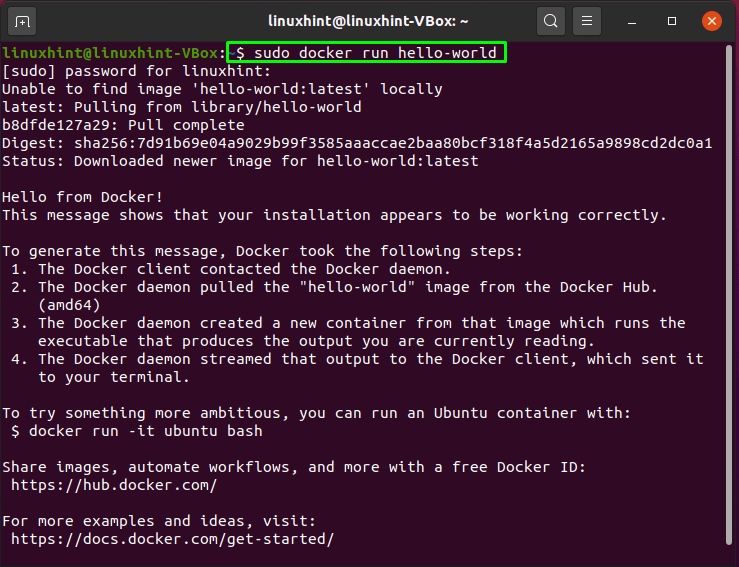Click 'latest: Pulling from library/hello-world' line

[x=182, y=107]
